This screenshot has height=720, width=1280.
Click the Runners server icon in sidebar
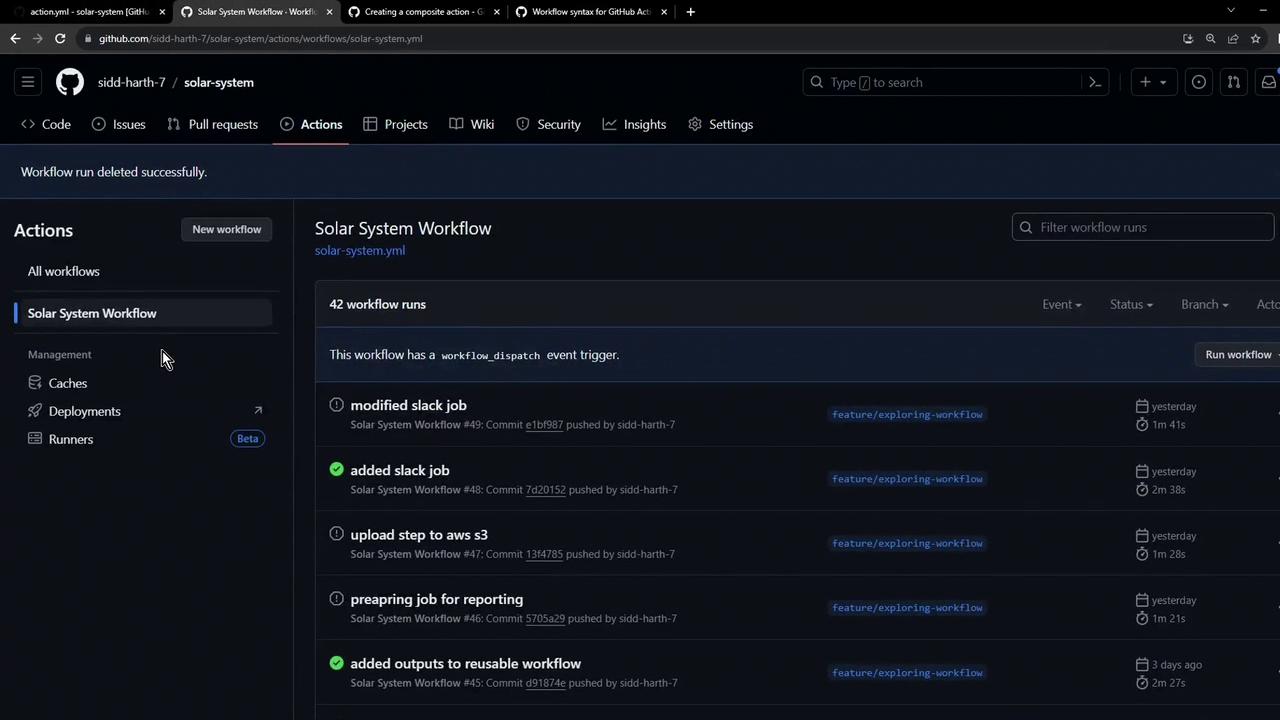[x=35, y=439]
